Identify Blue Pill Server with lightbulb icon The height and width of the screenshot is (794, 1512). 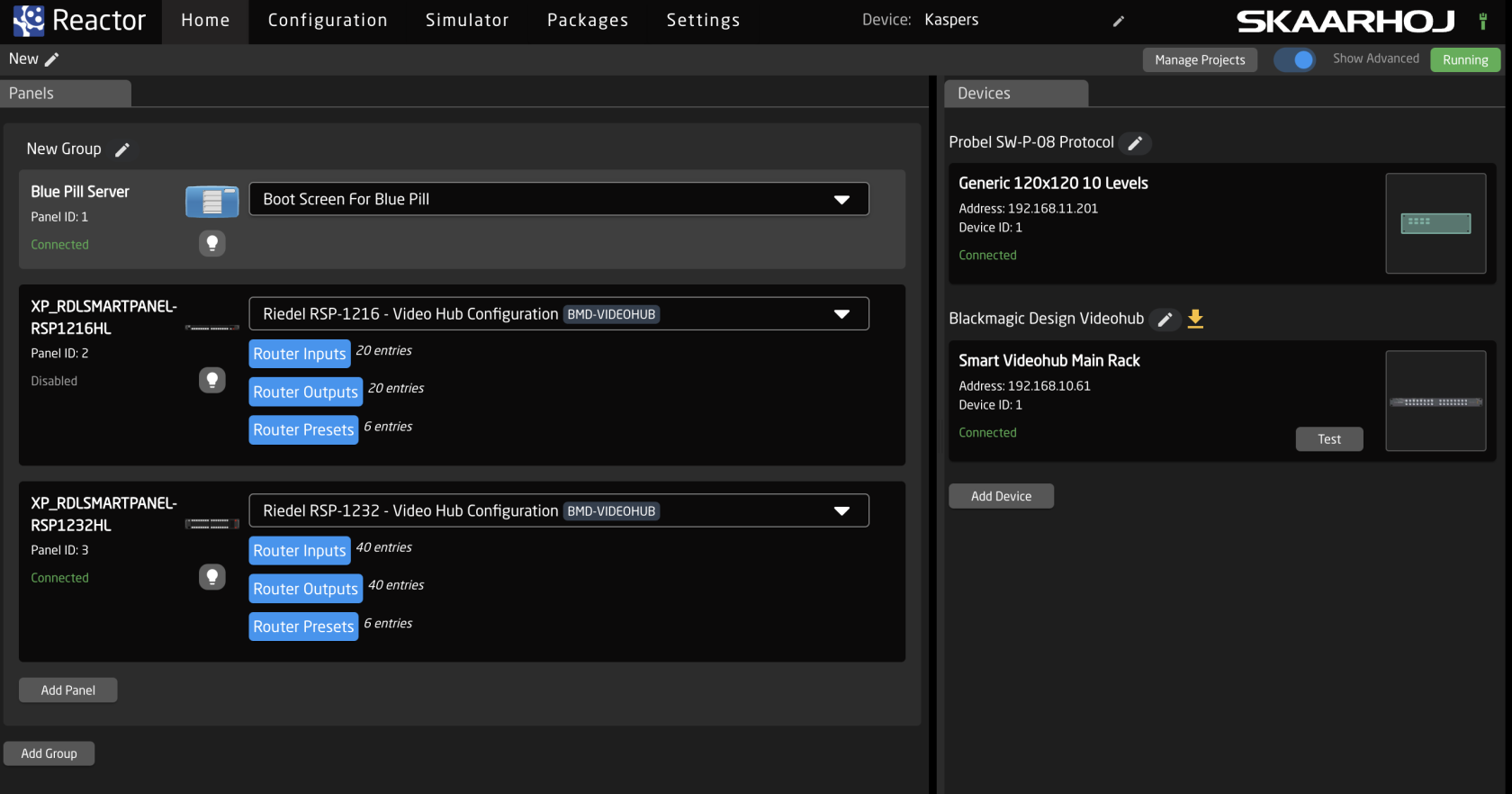click(212, 243)
